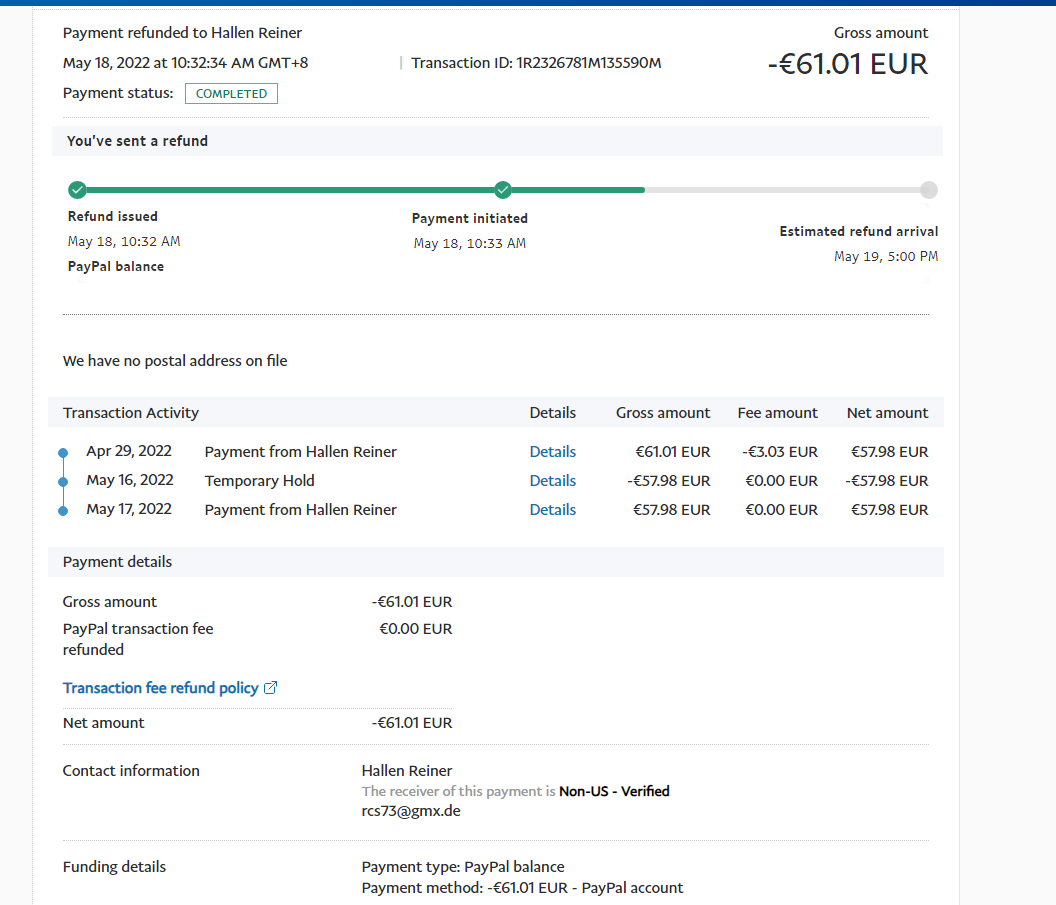This screenshot has width=1056, height=905.
Task: Click the Refund issued green checkmark icon
Action: click(77, 190)
